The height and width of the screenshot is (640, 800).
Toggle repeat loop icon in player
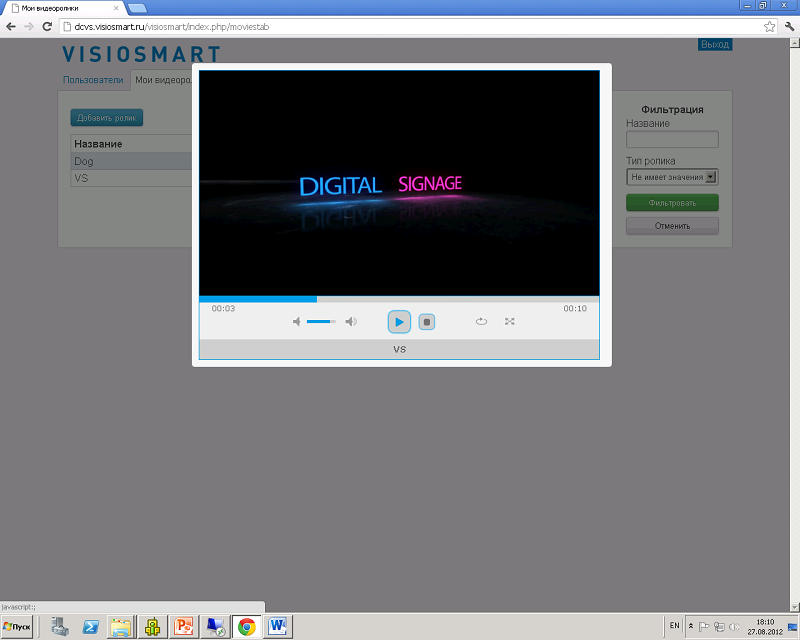click(481, 322)
